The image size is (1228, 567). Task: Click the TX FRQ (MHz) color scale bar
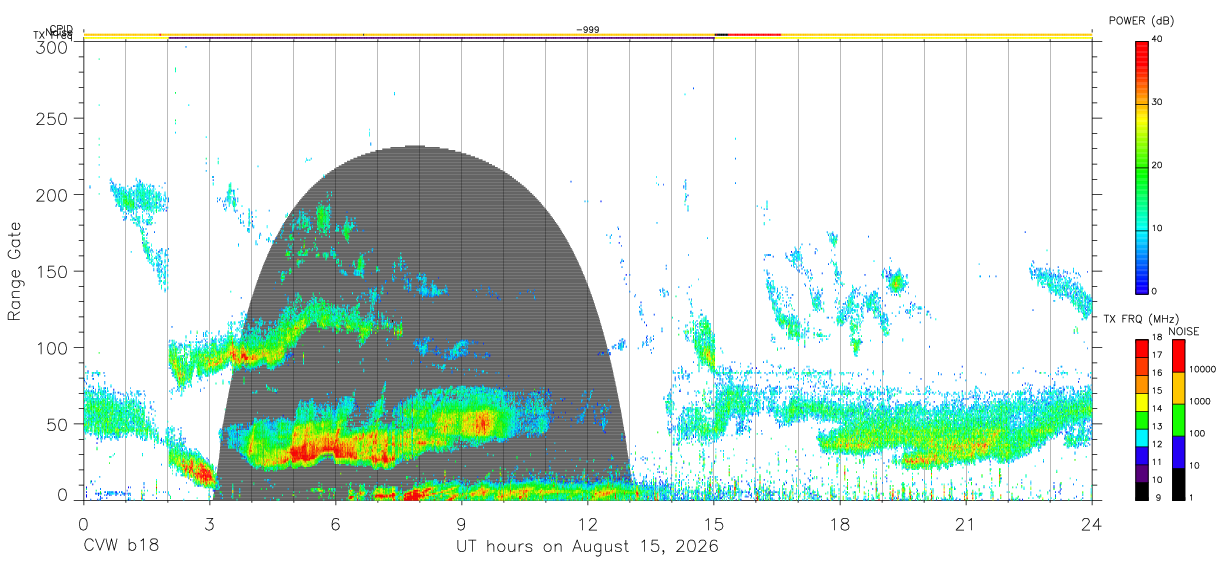pyautogui.click(x=1142, y=419)
